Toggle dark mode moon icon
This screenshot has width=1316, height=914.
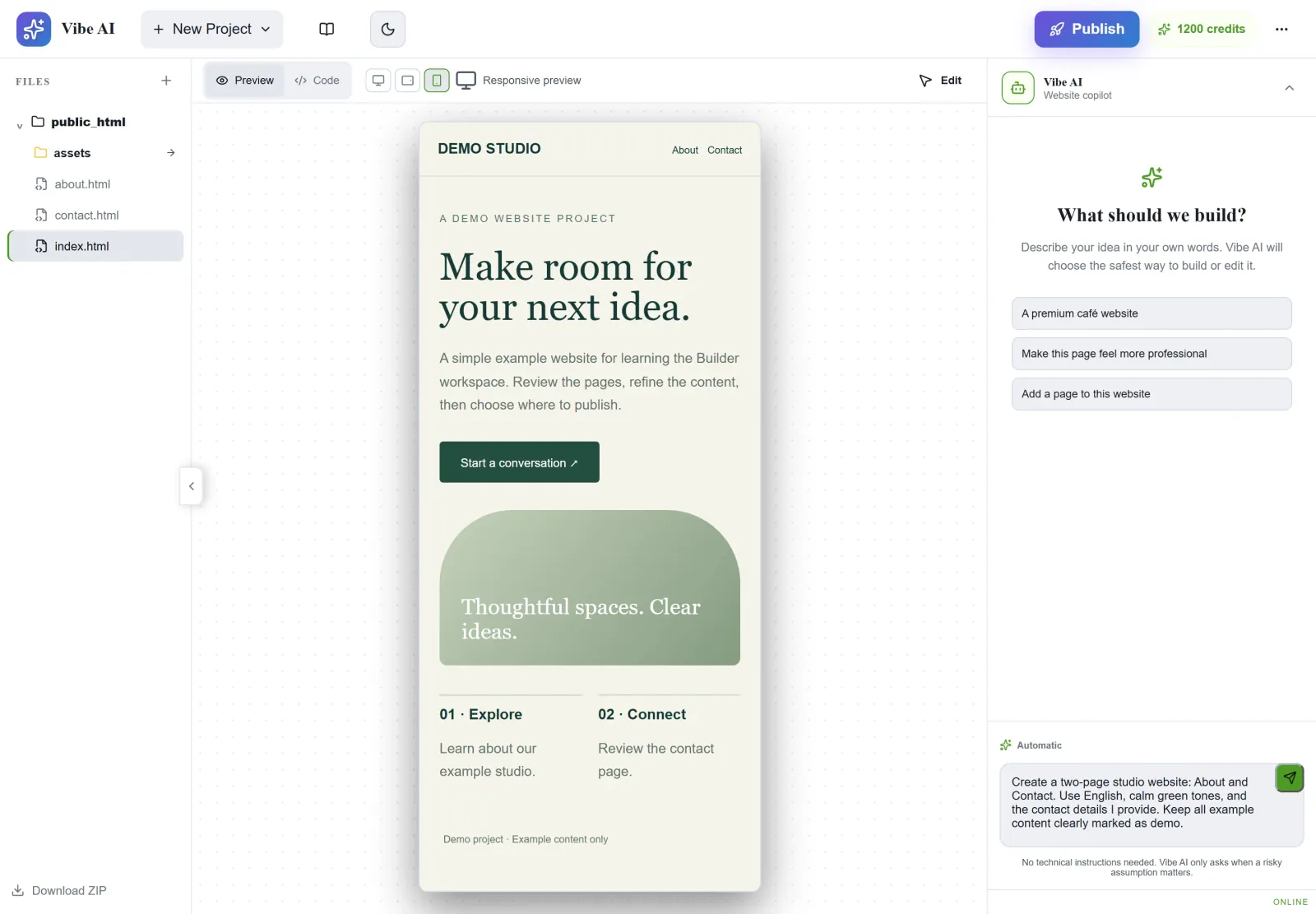pos(388,29)
